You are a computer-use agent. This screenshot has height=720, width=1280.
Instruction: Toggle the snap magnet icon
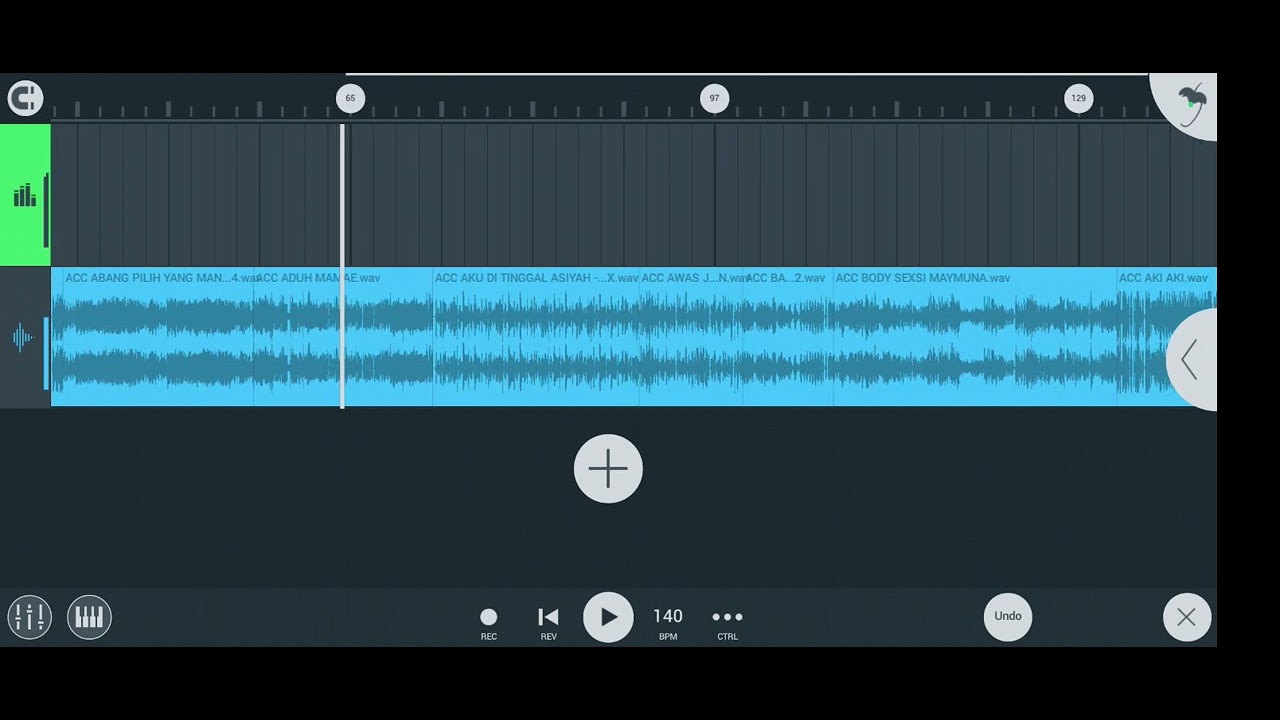25,98
